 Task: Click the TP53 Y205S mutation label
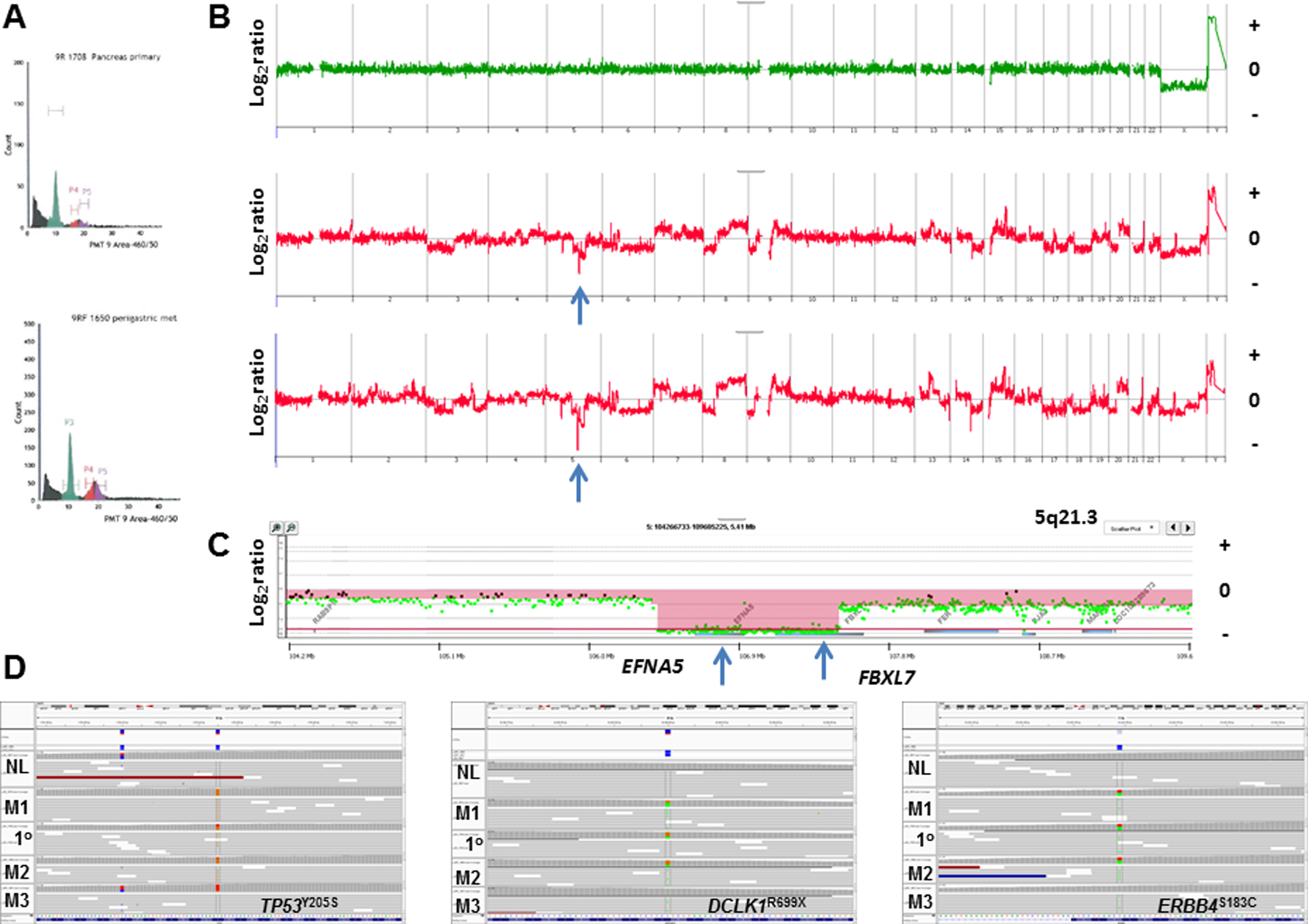pos(299,904)
